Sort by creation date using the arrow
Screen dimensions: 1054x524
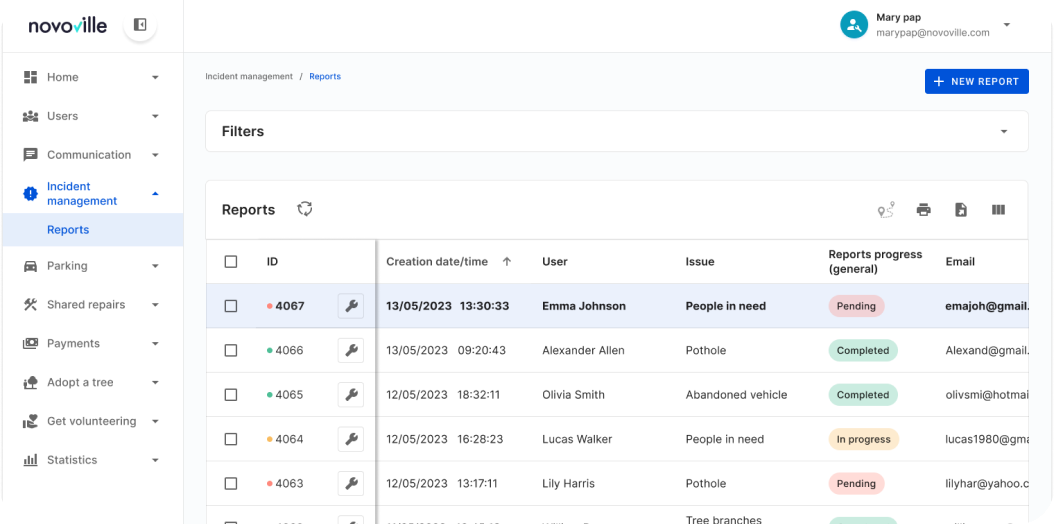[506, 262]
